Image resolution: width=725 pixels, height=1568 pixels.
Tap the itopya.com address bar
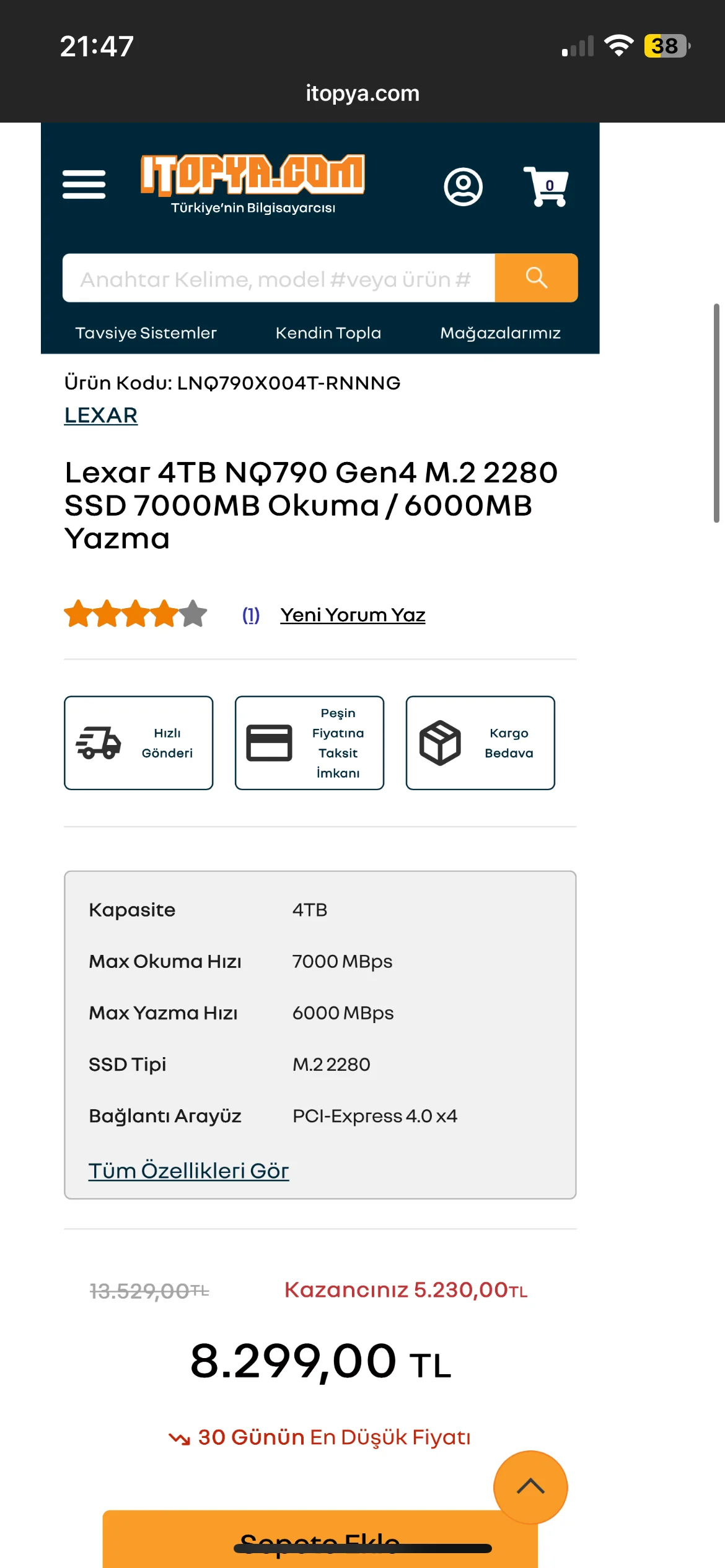click(x=362, y=94)
